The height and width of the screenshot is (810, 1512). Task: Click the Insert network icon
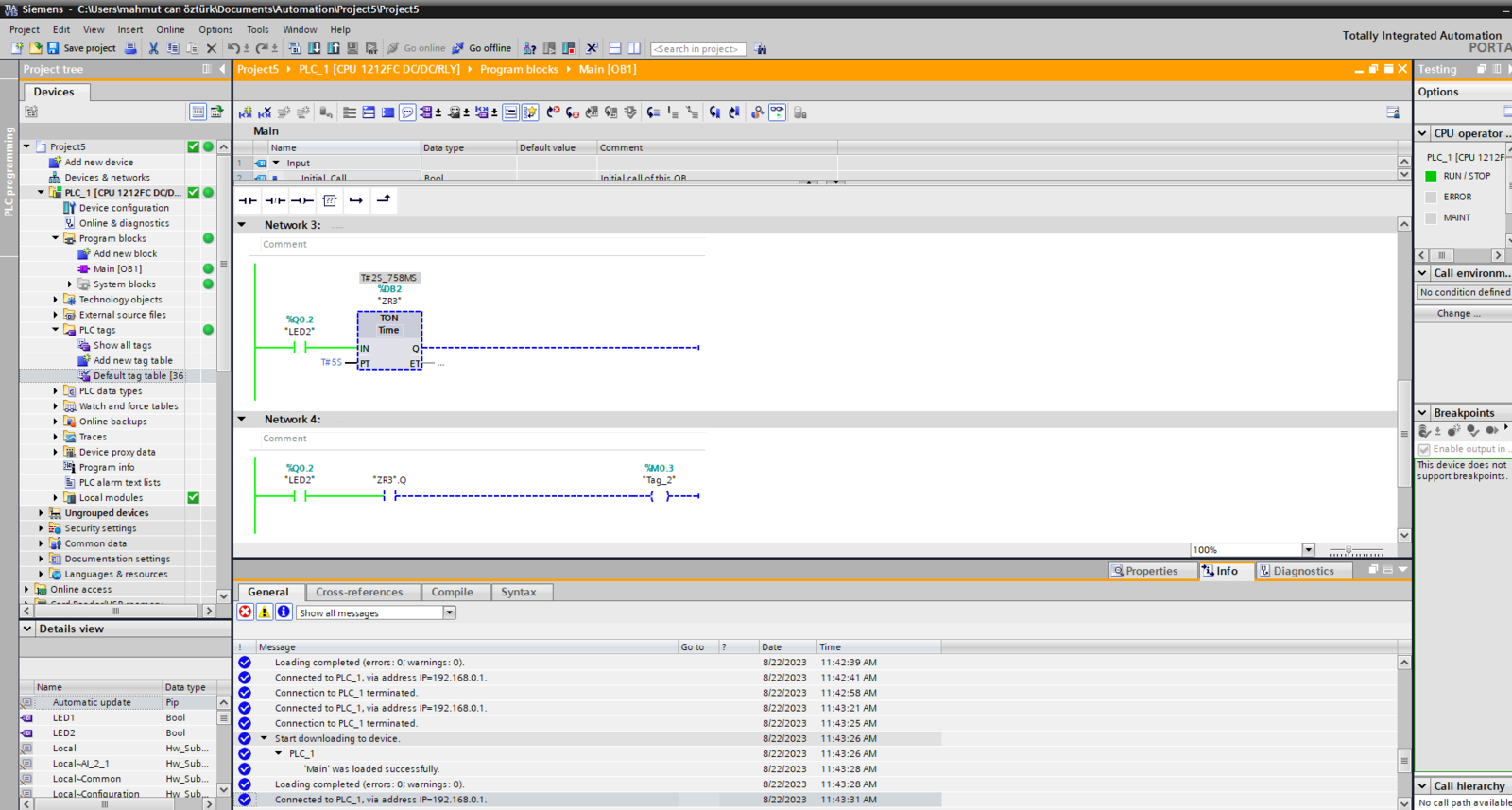246,112
